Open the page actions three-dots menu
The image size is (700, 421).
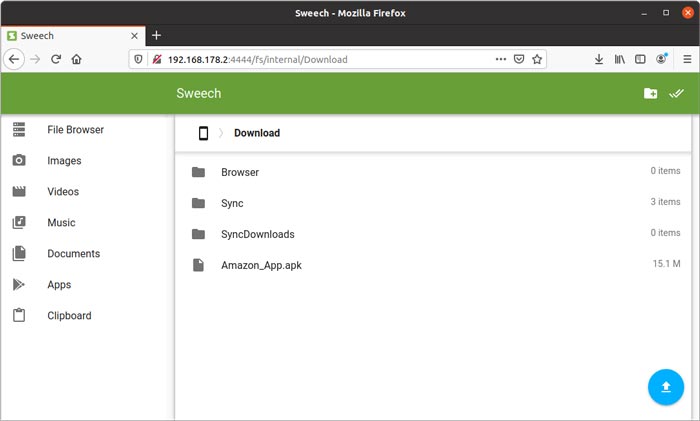(x=501, y=59)
